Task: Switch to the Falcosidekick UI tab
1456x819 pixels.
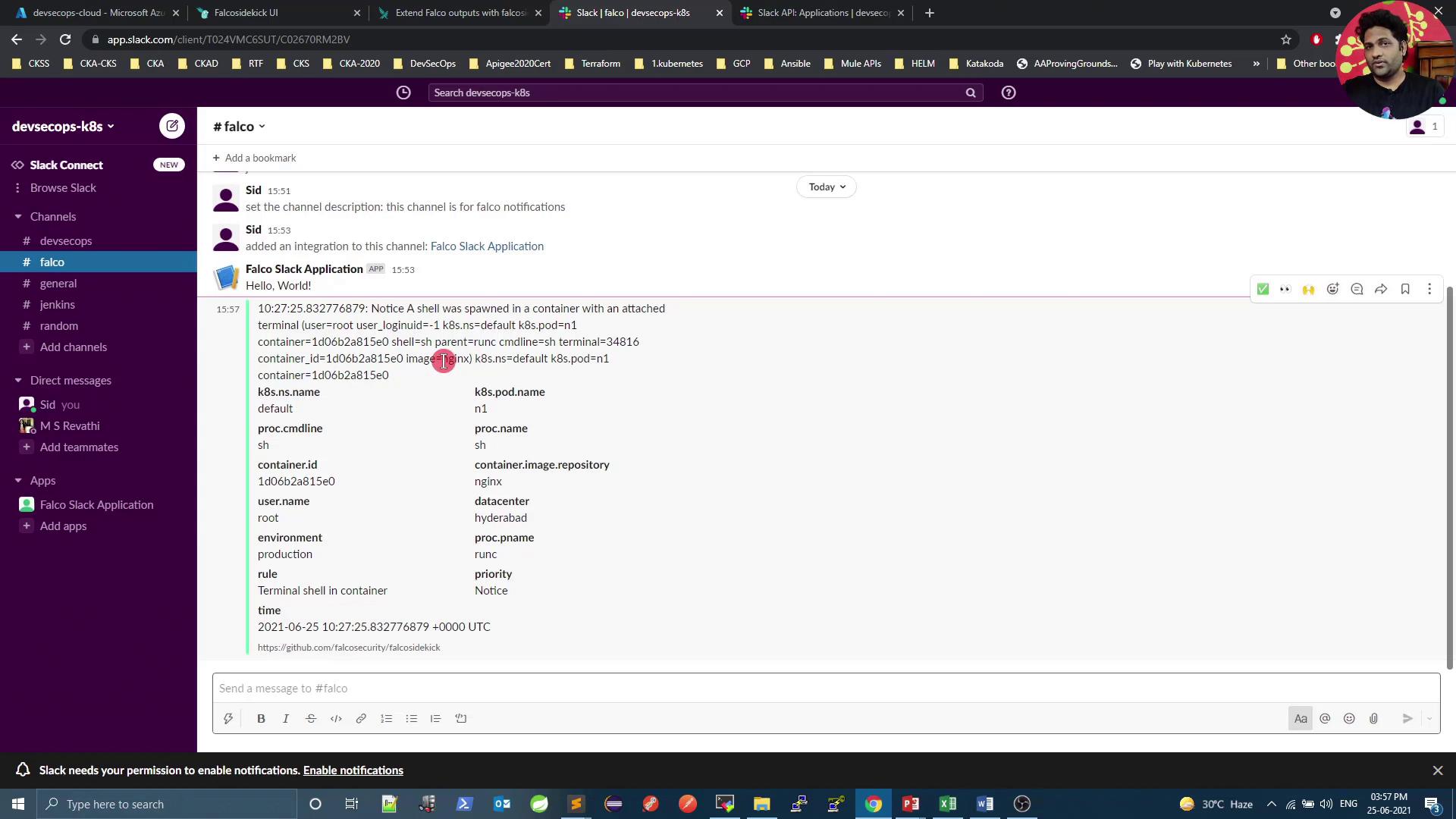Action: (246, 13)
